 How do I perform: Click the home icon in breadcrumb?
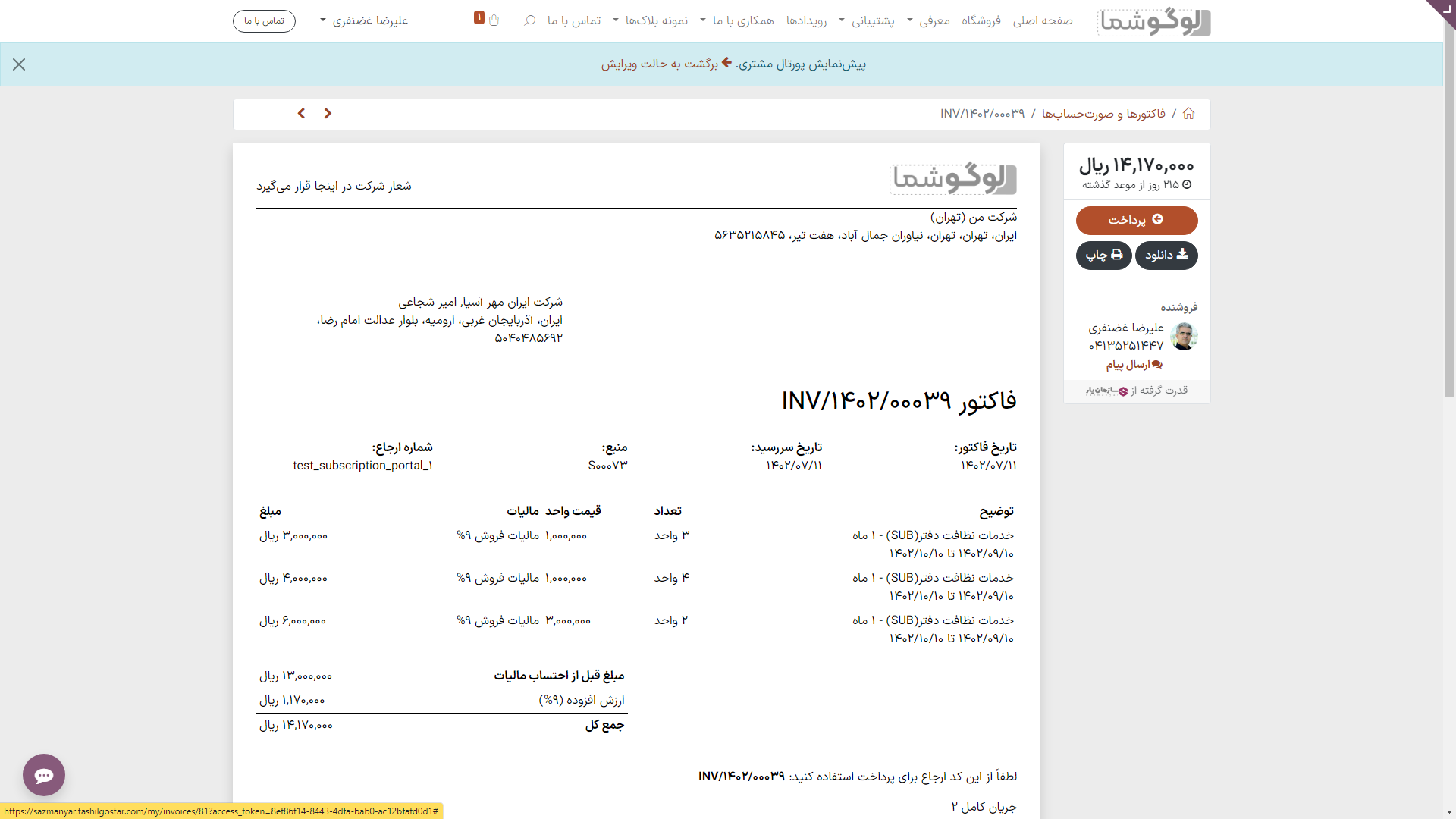tap(1188, 114)
